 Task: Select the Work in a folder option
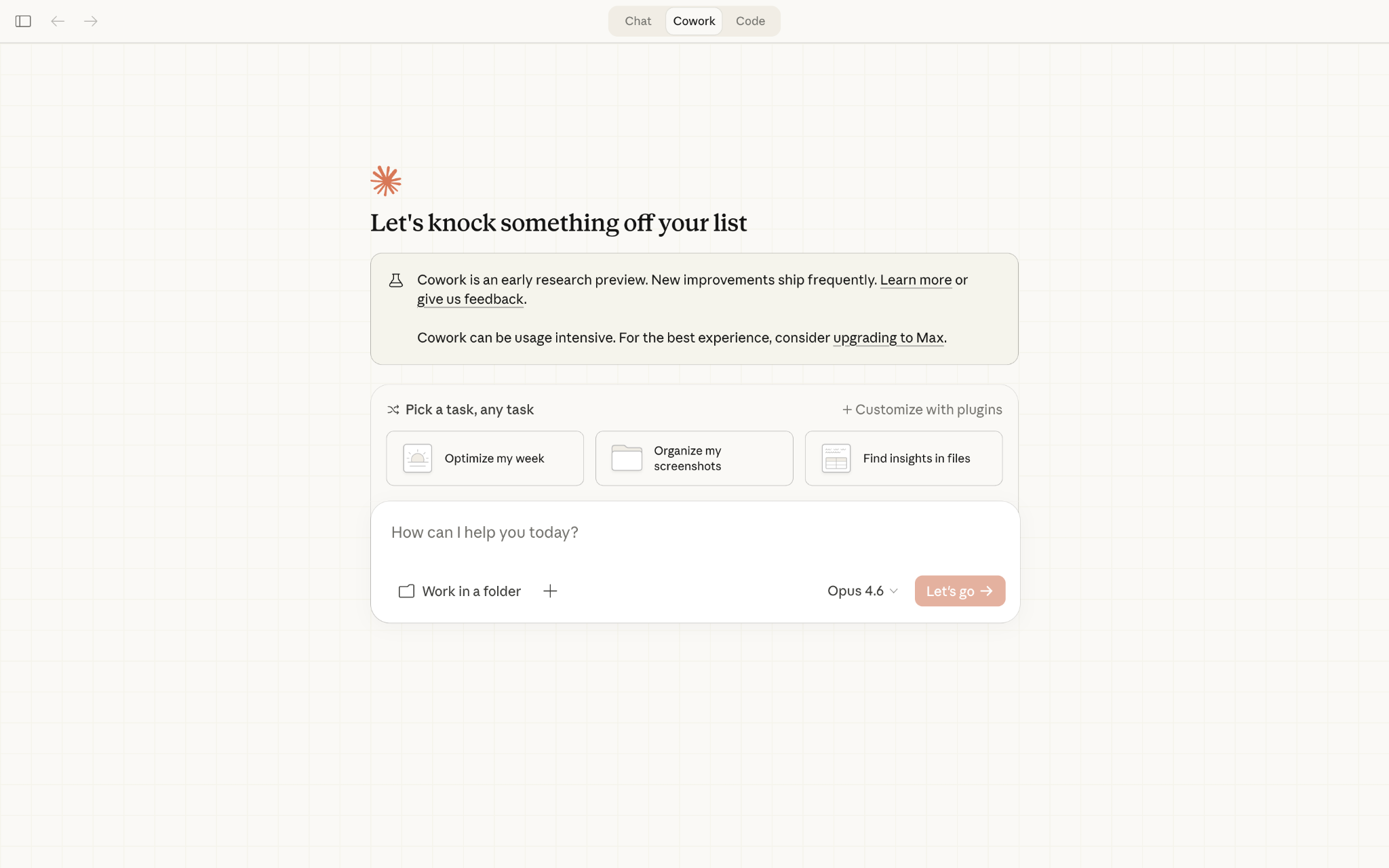pyautogui.click(x=460, y=591)
